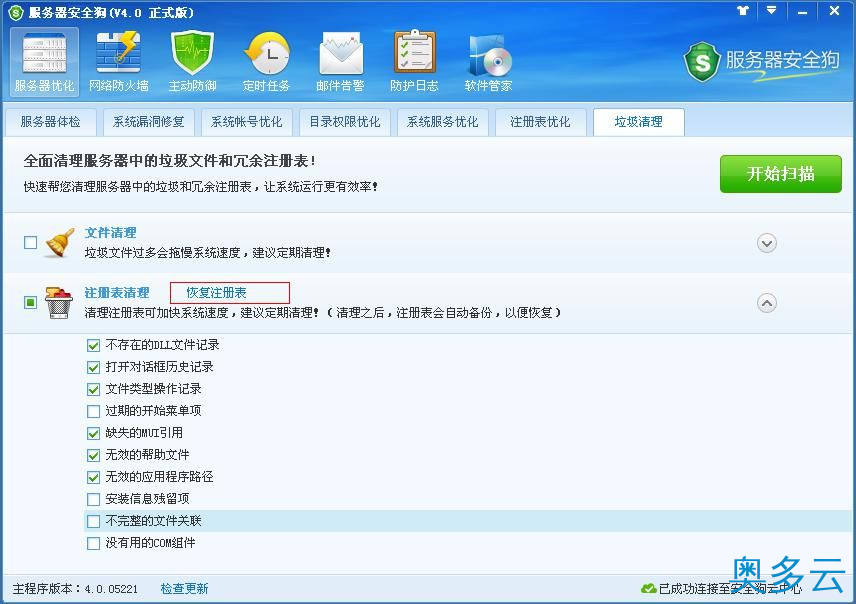Switch to 目录权限优化 tab
The height and width of the screenshot is (604, 856).
pyautogui.click(x=344, y=122)
